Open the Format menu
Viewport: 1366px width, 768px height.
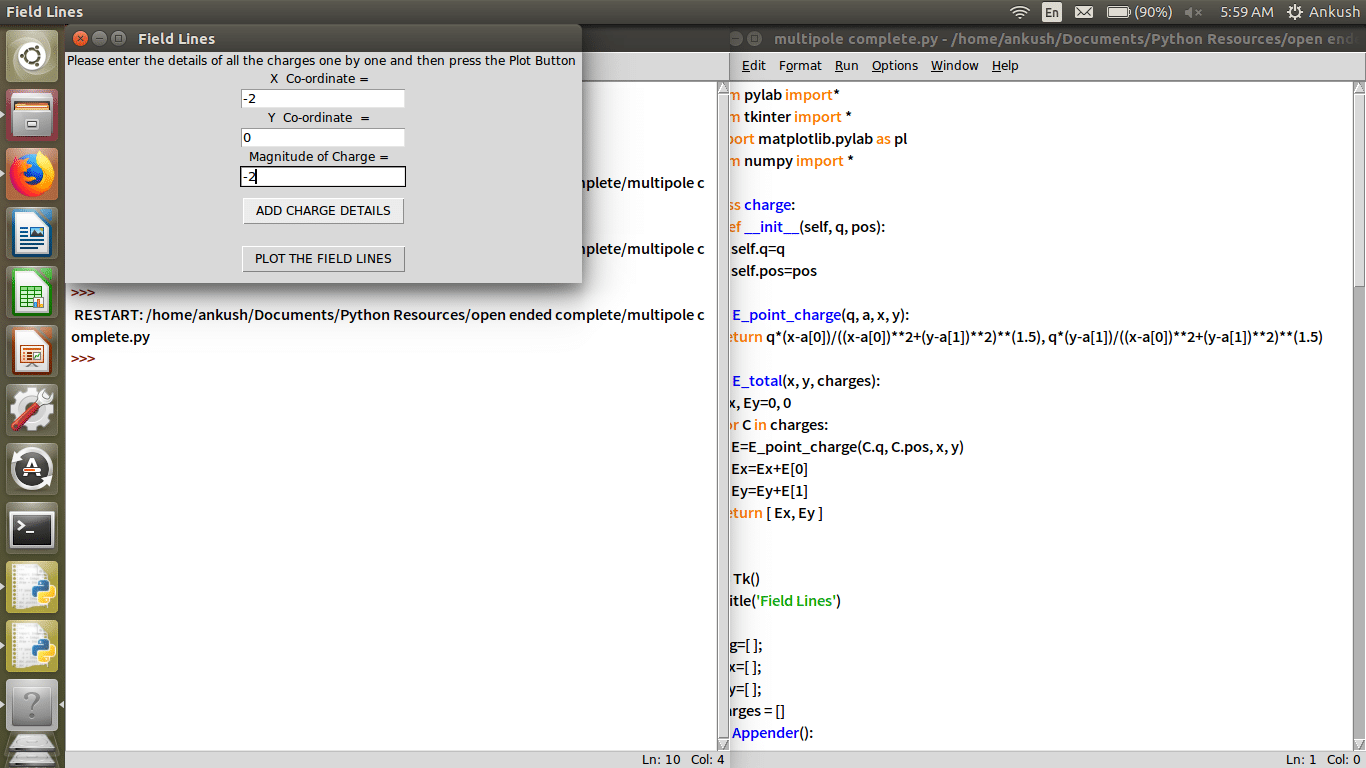pyautogui.click(x=800, y=65)
